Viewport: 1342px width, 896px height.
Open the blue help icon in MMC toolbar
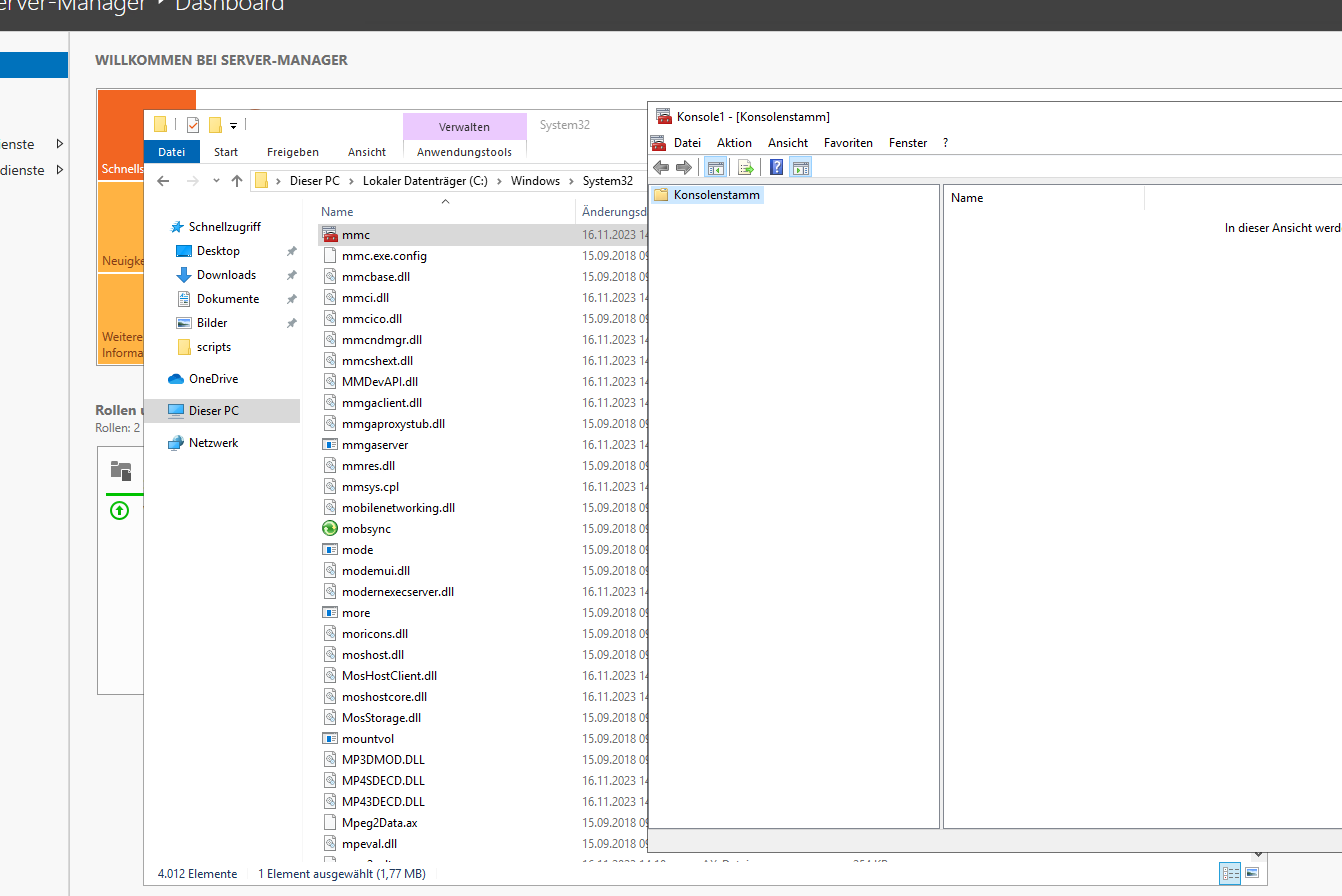[777, 167]
